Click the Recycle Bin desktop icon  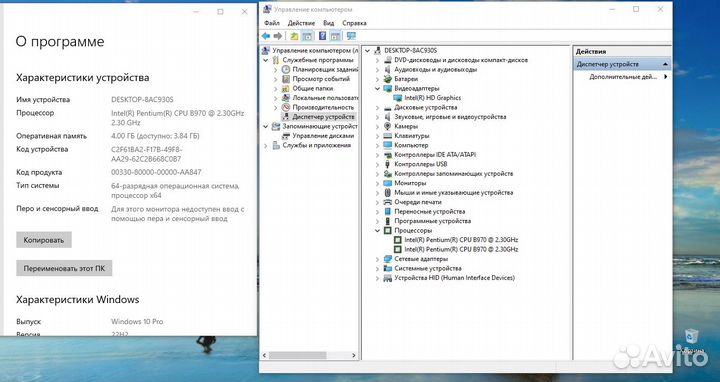click(x=691, y=337)
